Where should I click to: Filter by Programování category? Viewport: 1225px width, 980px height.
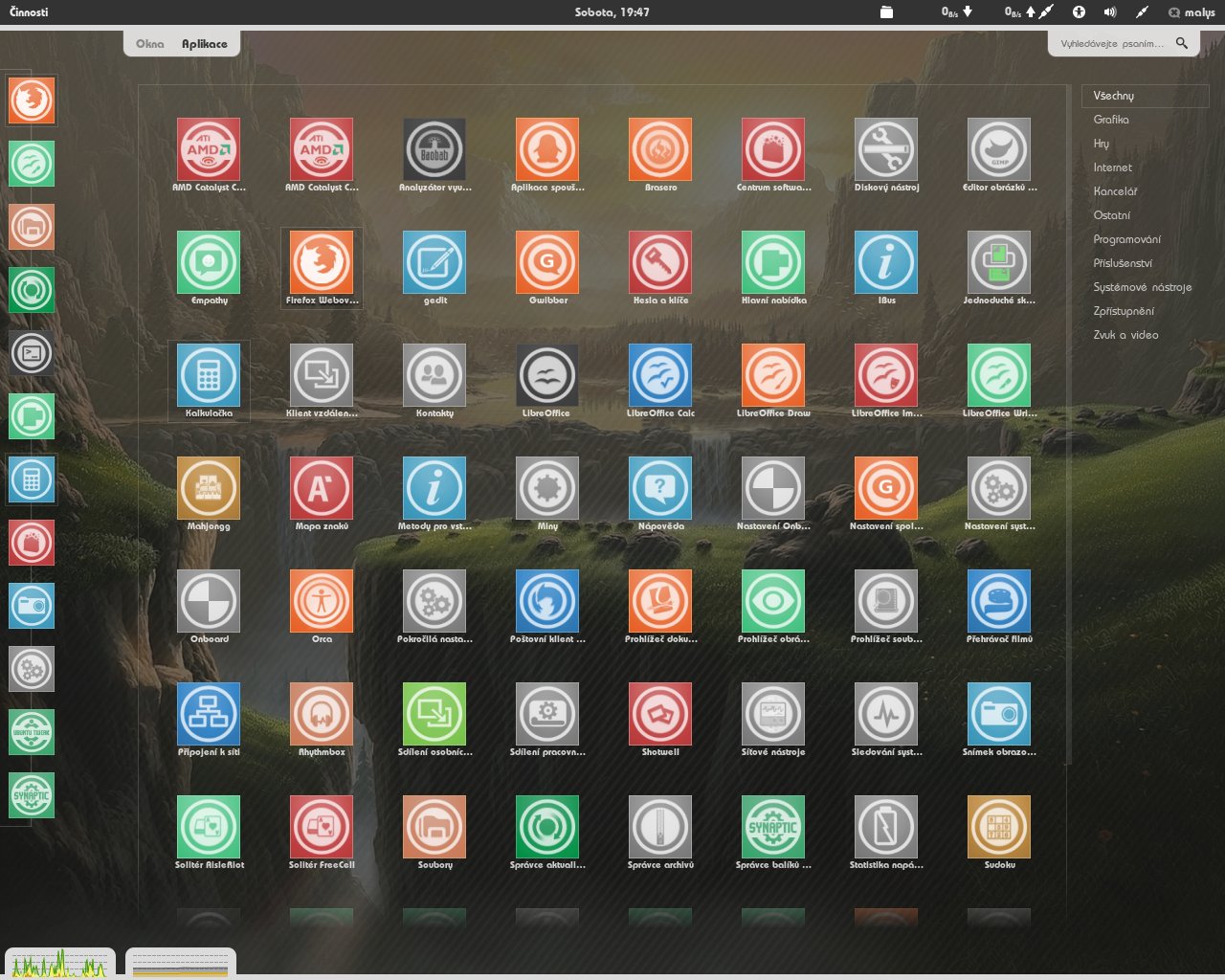click(x=1127, y=239)
